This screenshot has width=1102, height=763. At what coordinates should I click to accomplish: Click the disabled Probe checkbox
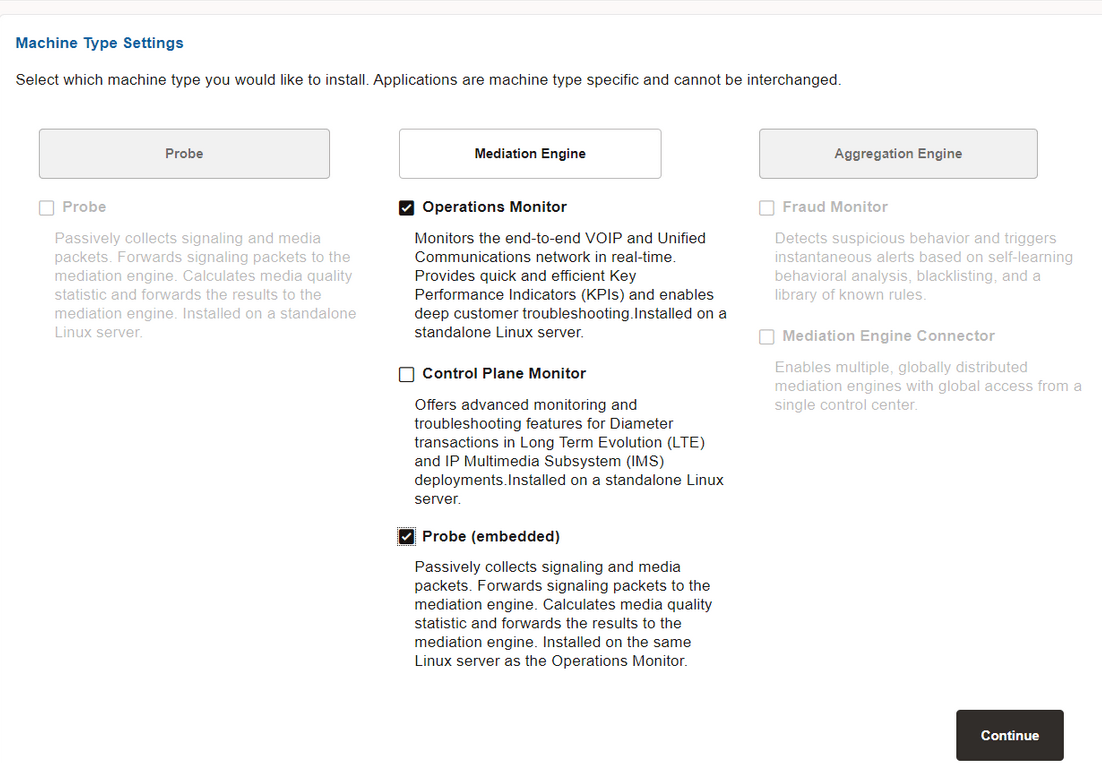(x=46, y=207)
